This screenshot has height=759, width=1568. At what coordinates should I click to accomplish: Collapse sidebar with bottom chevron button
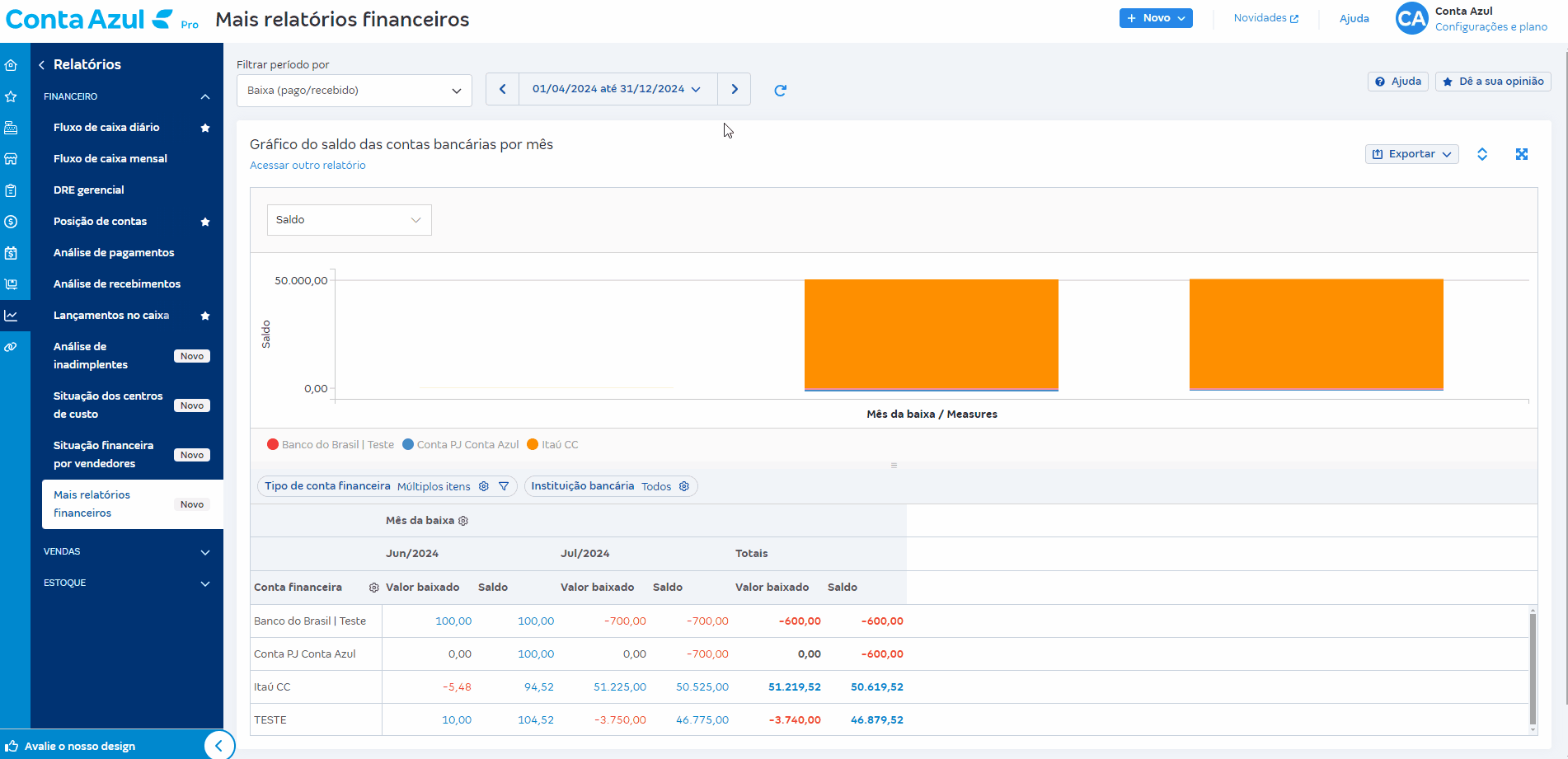pos(218,746)
